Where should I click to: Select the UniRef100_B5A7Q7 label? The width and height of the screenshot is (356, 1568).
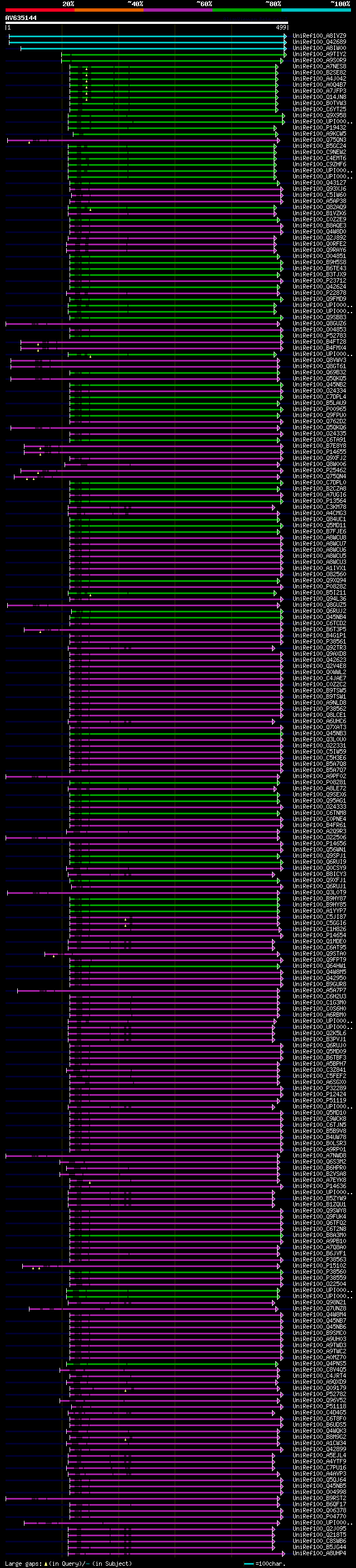coord(319,770)
